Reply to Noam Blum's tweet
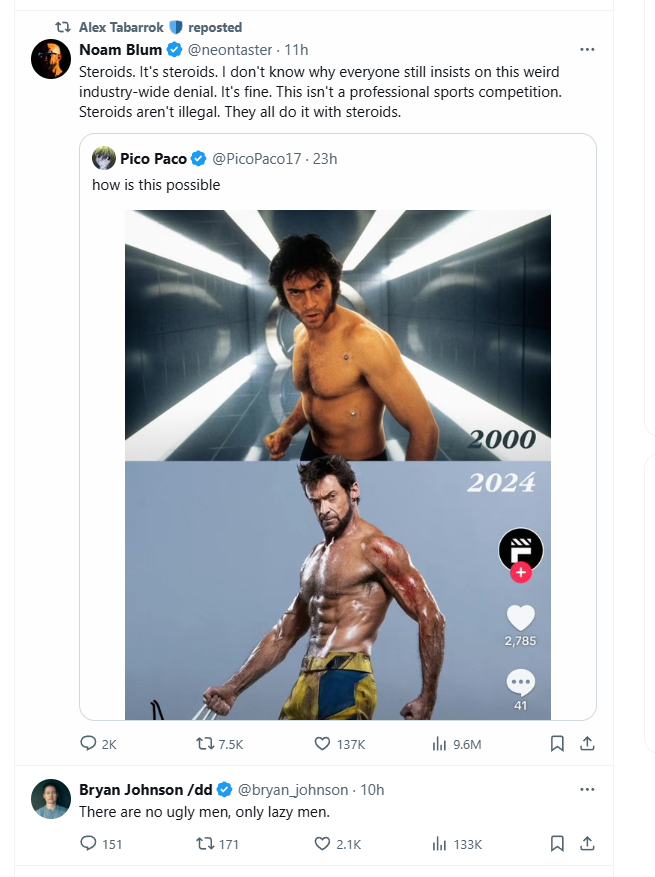 pyautogui.click(x=88, y=743)
